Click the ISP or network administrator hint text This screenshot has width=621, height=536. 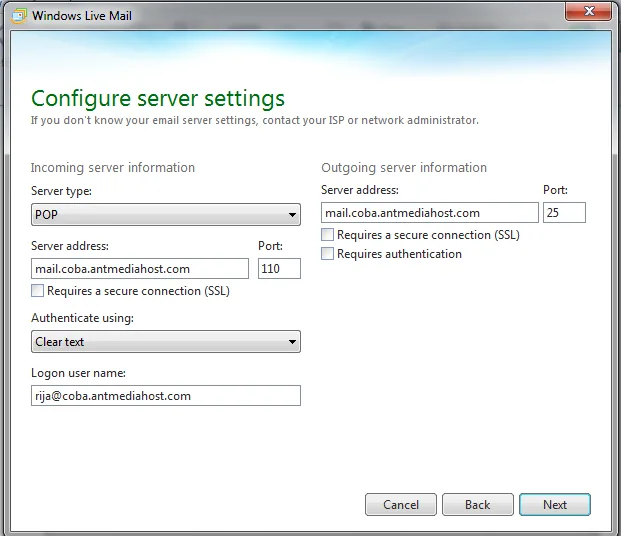pyautogui.click(x=255, y=120)
